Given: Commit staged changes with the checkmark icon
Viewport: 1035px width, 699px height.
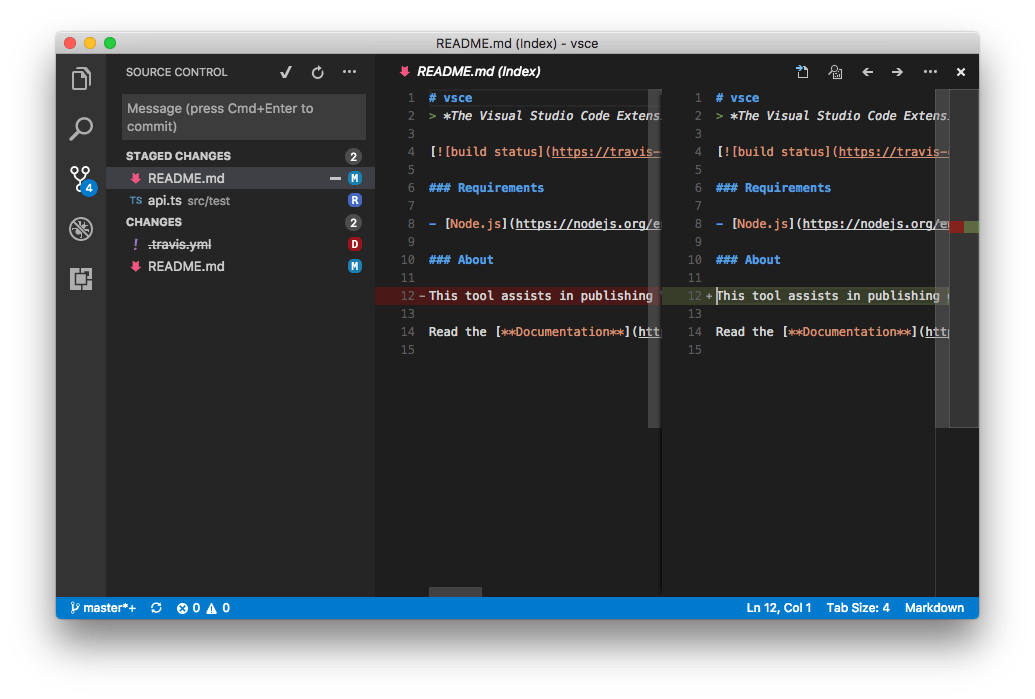Looking at the screenshot, I should point(286,72).
